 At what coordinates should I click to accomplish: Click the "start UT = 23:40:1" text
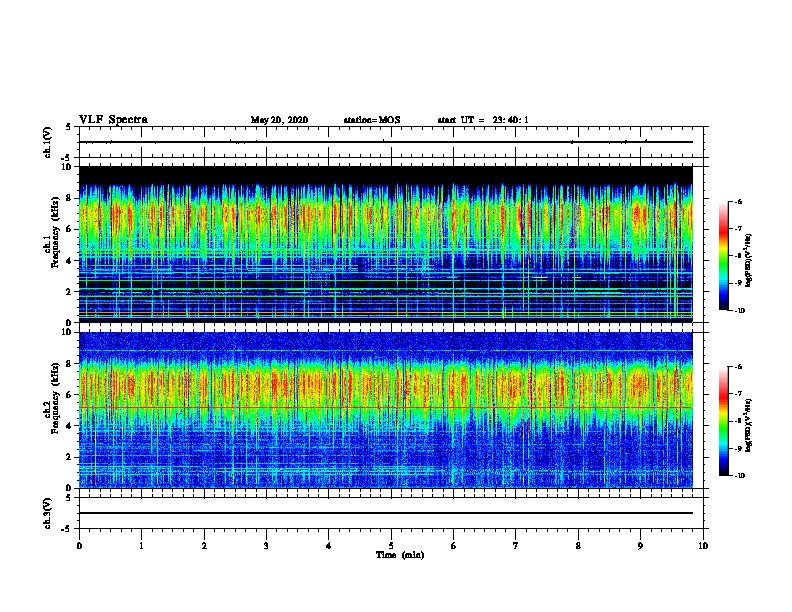[483, 120]
